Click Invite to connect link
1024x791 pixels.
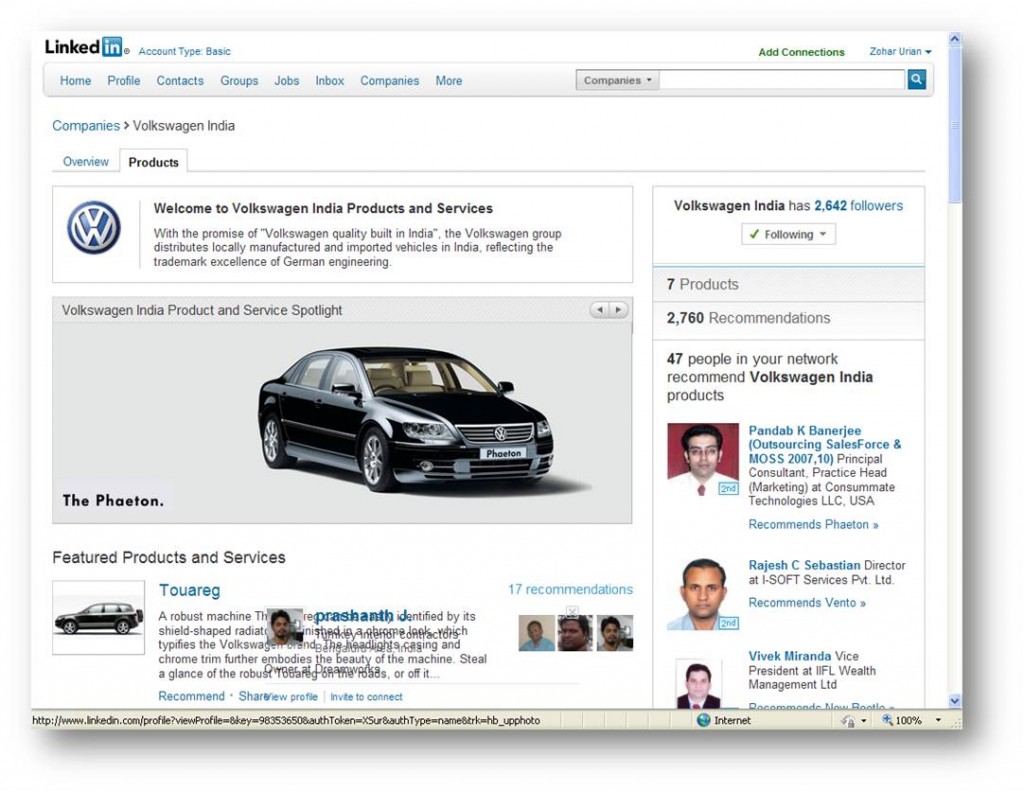click(366, 697)
